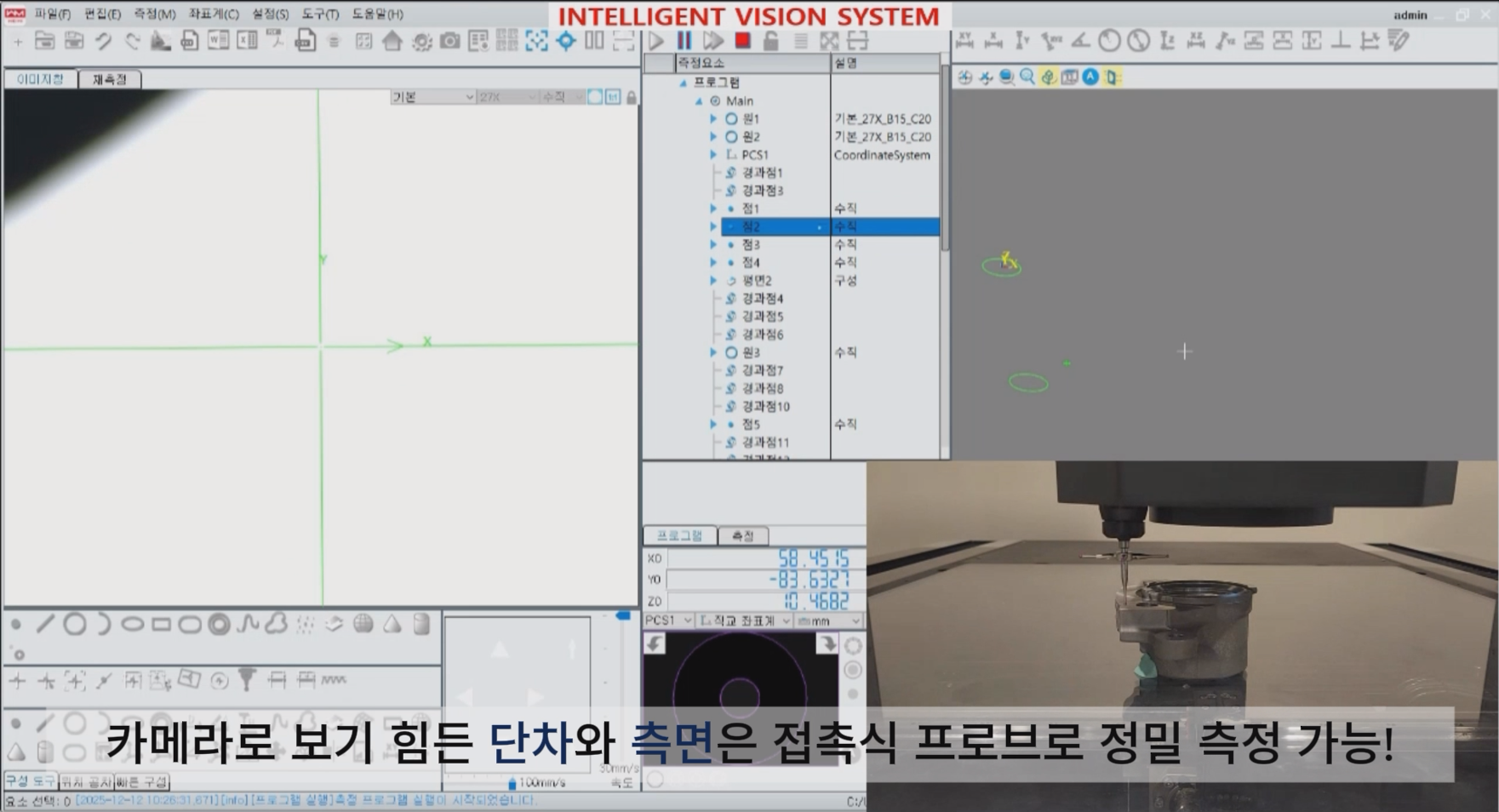Image resolution: width=1499 pixels, height=812 pixels.
Task: Click the home position icon
Action: coord(392,41)
